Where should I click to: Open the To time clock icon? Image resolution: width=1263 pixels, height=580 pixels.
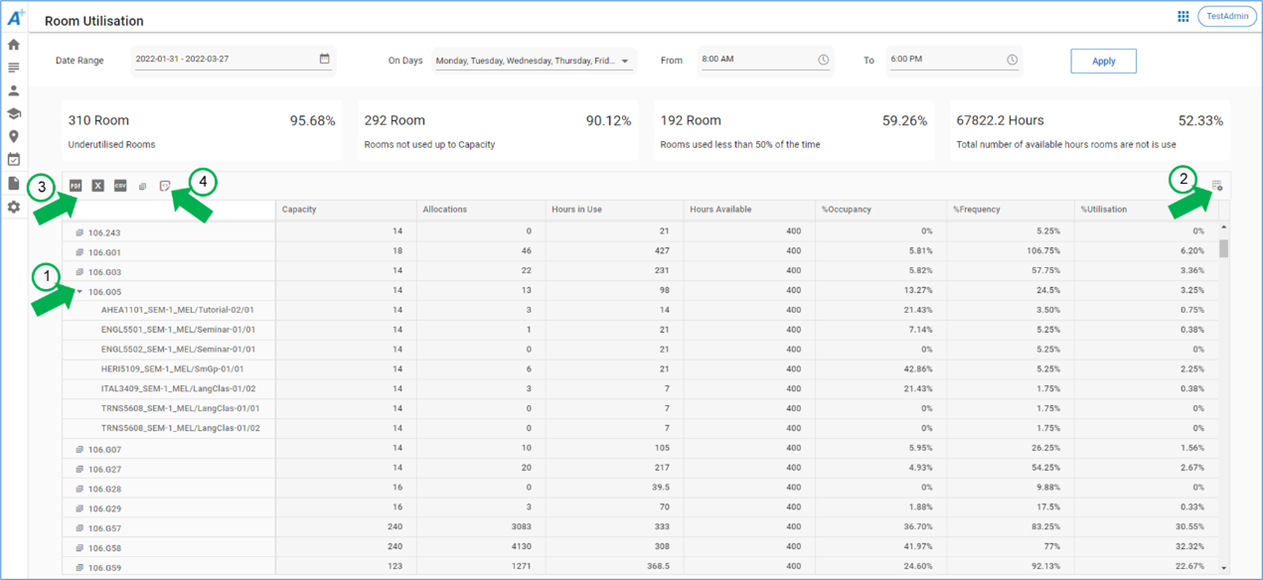(1012, 60)
